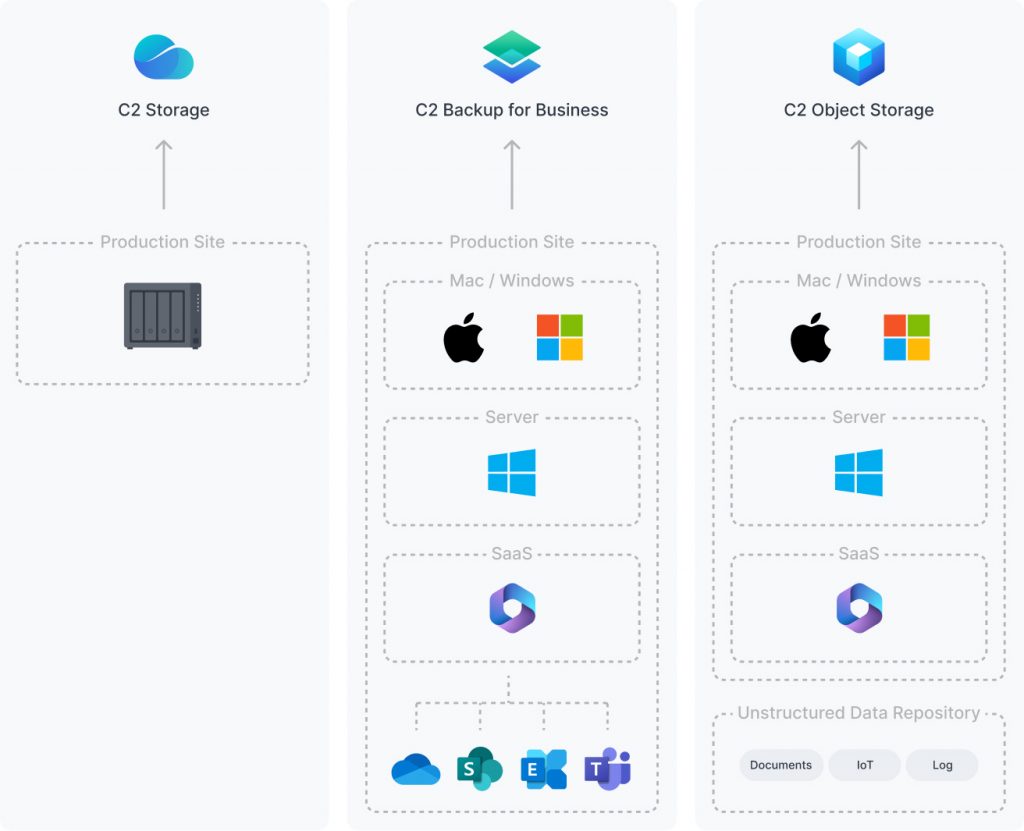This screenshot has width=1024, height=831.
Task: Select the SharePoint icon
Action: [x=480, y=768]
